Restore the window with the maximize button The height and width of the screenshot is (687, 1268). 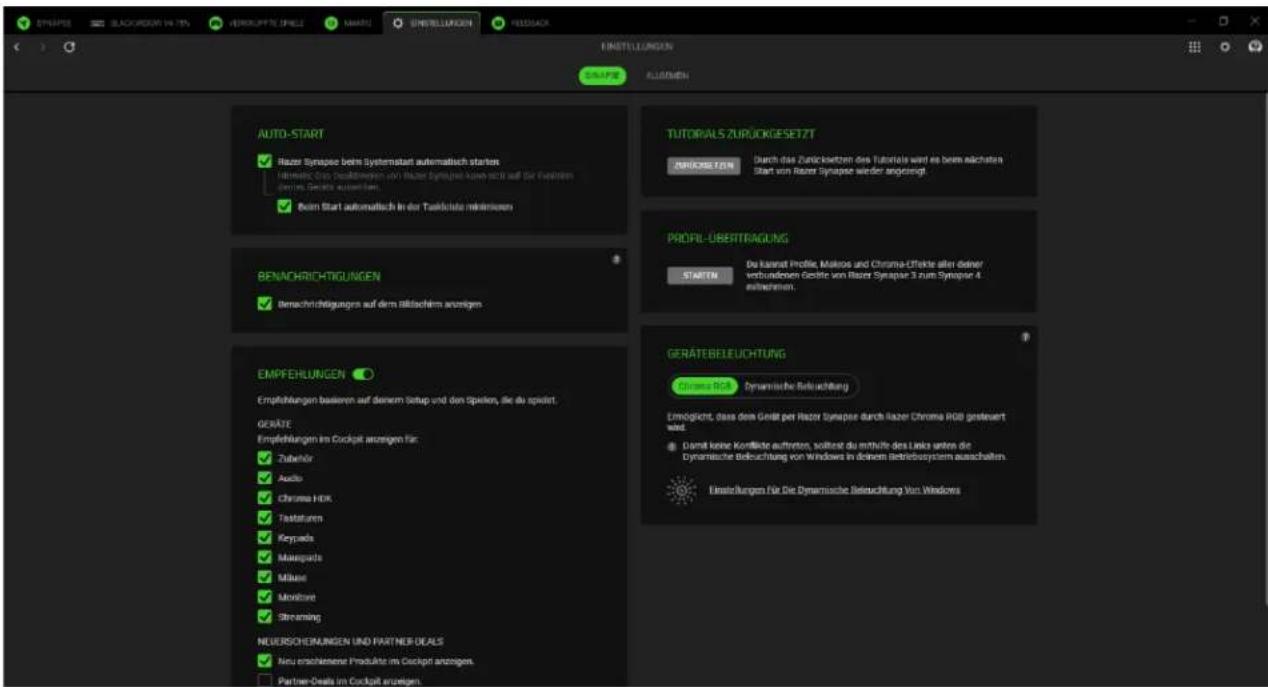point(1223,21)
